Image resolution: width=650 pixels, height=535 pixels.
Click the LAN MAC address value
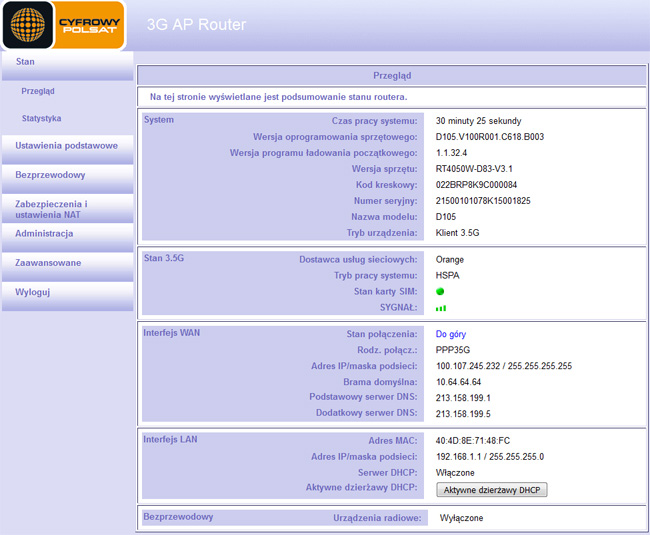pos(473,440)
